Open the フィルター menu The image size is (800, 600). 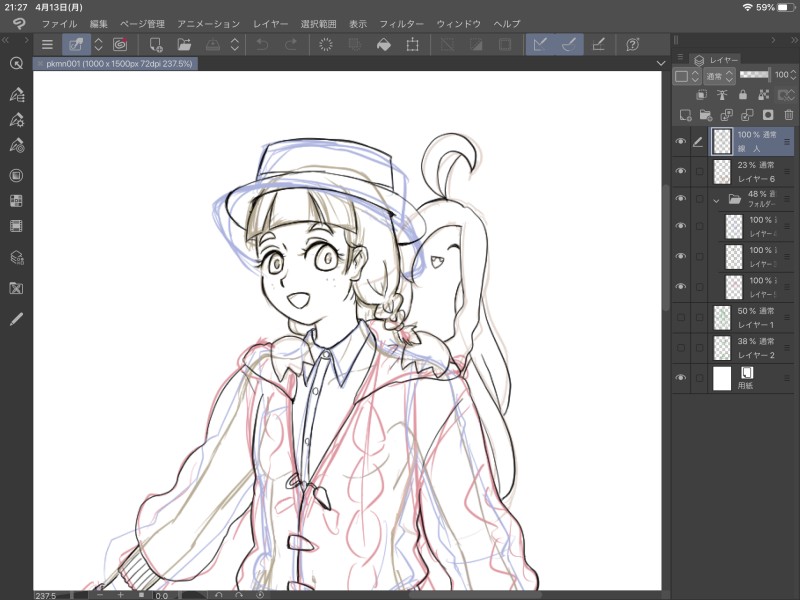coord(401,23)
